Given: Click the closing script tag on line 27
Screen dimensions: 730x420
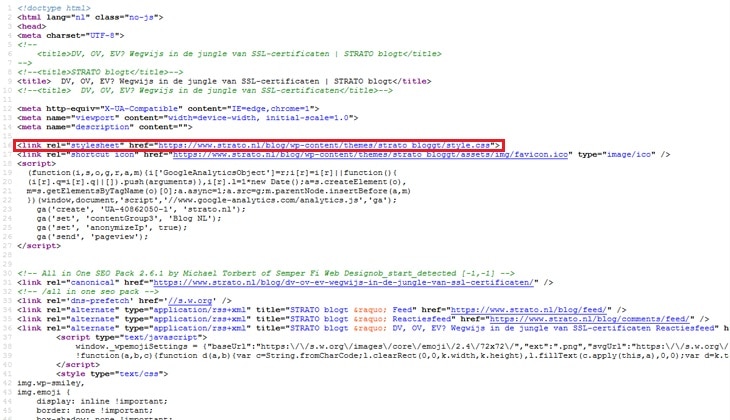Looking at the screenshot, I should coord(39,246).
